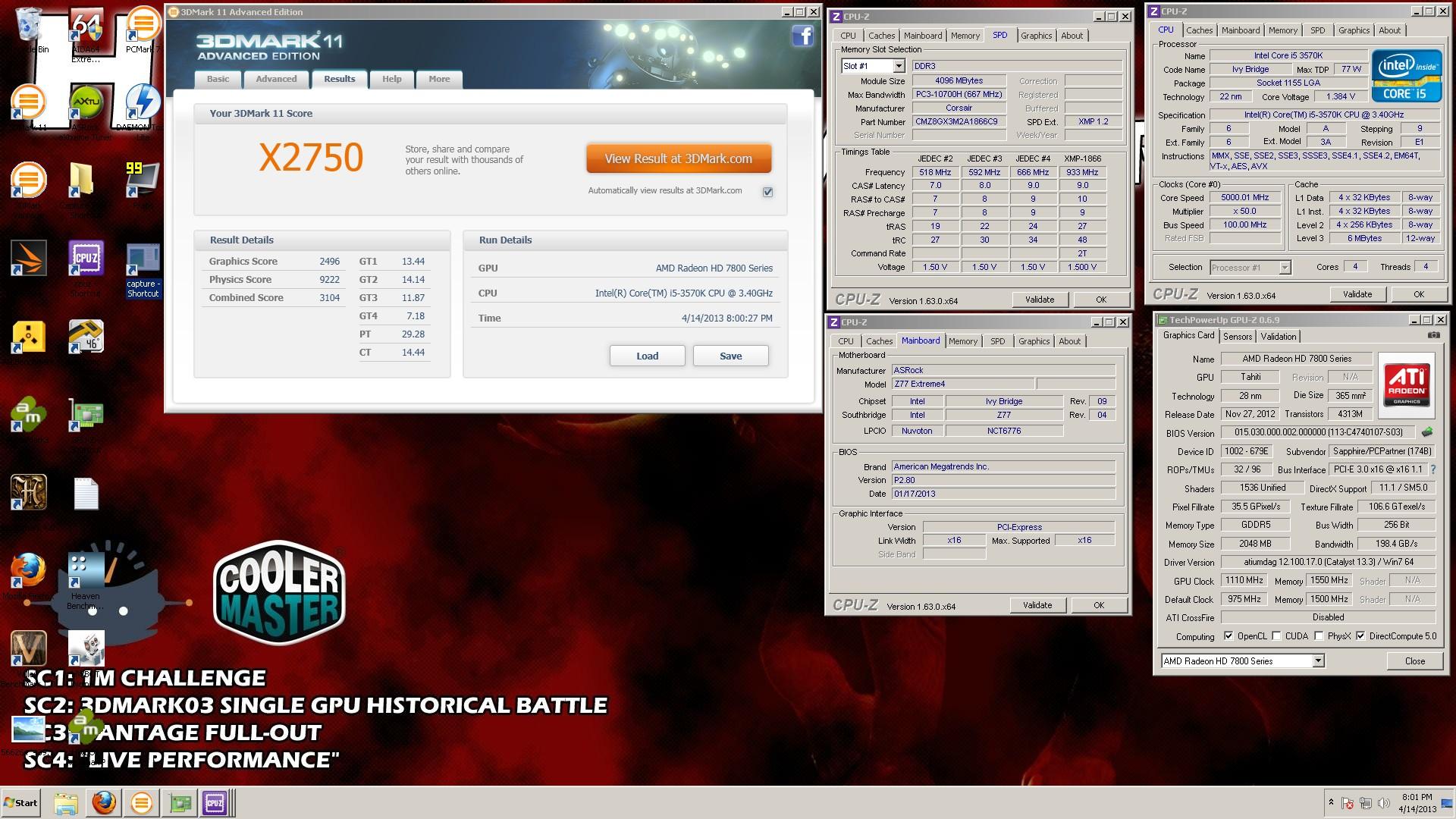Toggle the OpenCL checkbox in GPU-Z
The height and width of the screenshot is (819, 1456).
click(x=1228, y=636)
